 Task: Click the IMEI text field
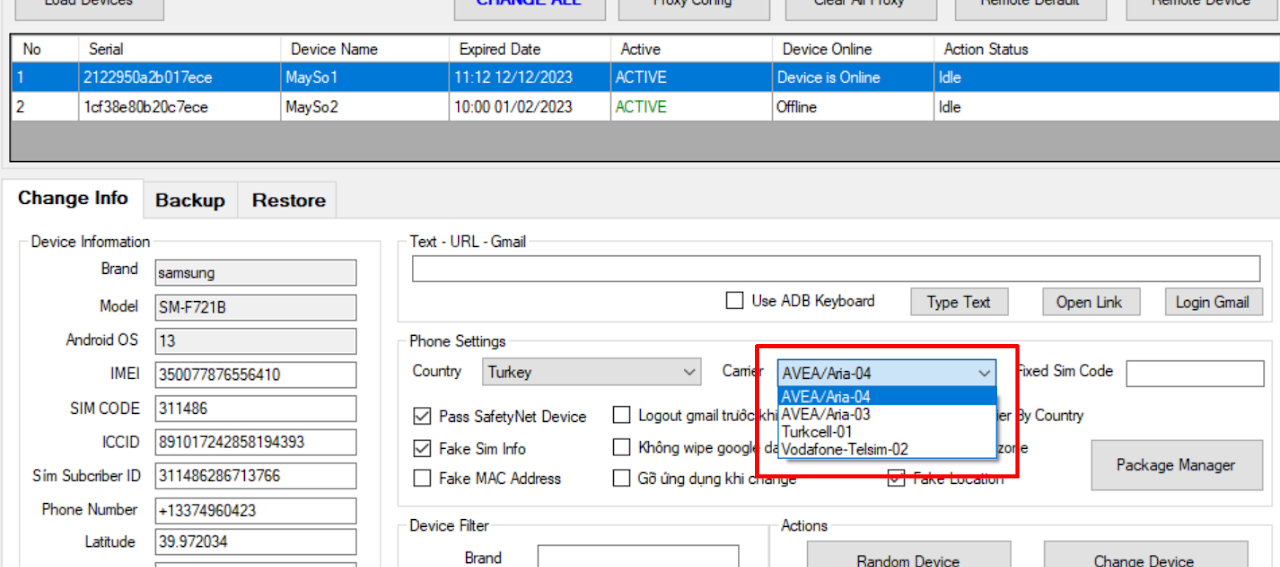click(255, 375)
